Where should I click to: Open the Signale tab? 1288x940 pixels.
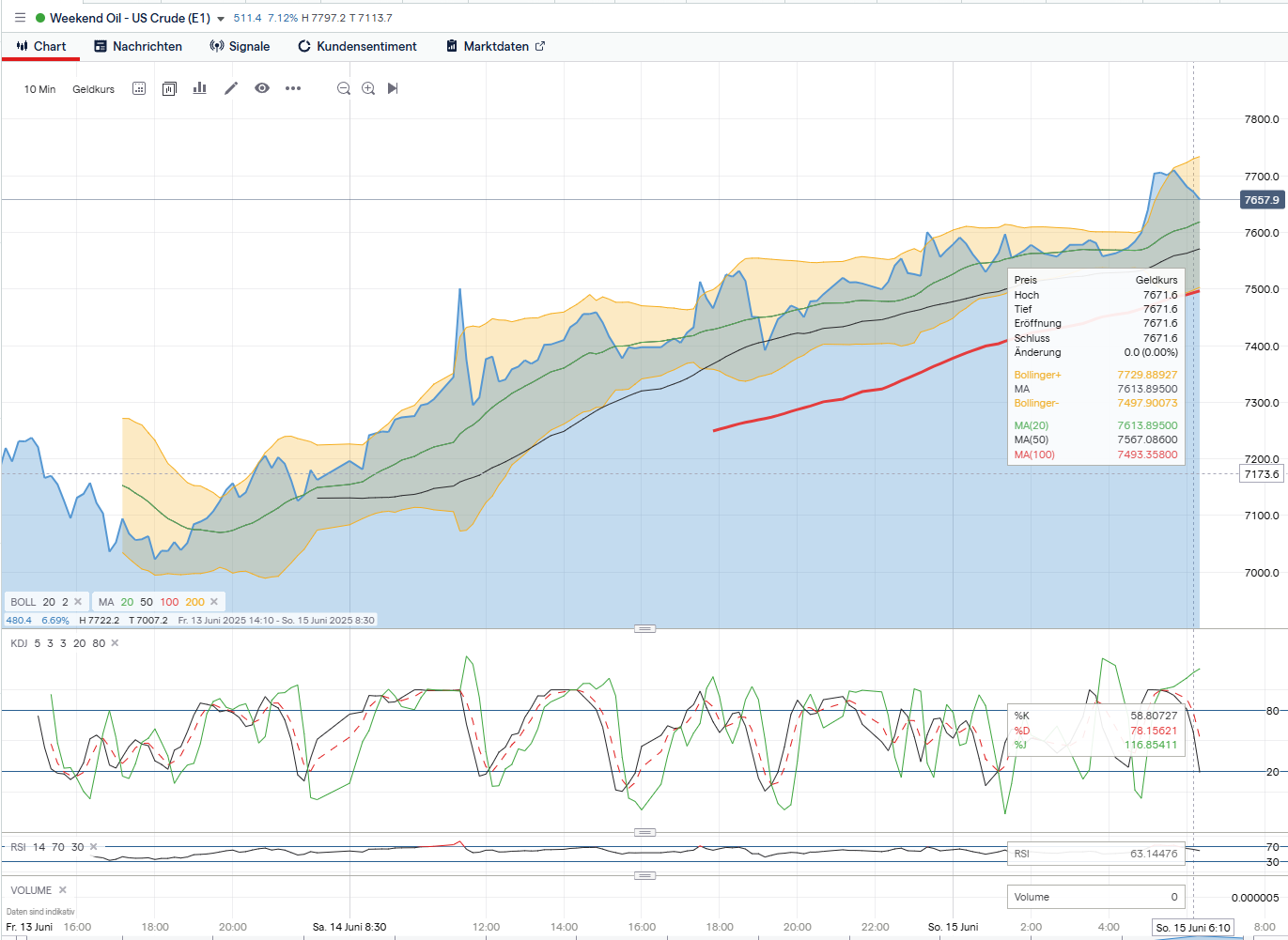click(x=240, y=46)
